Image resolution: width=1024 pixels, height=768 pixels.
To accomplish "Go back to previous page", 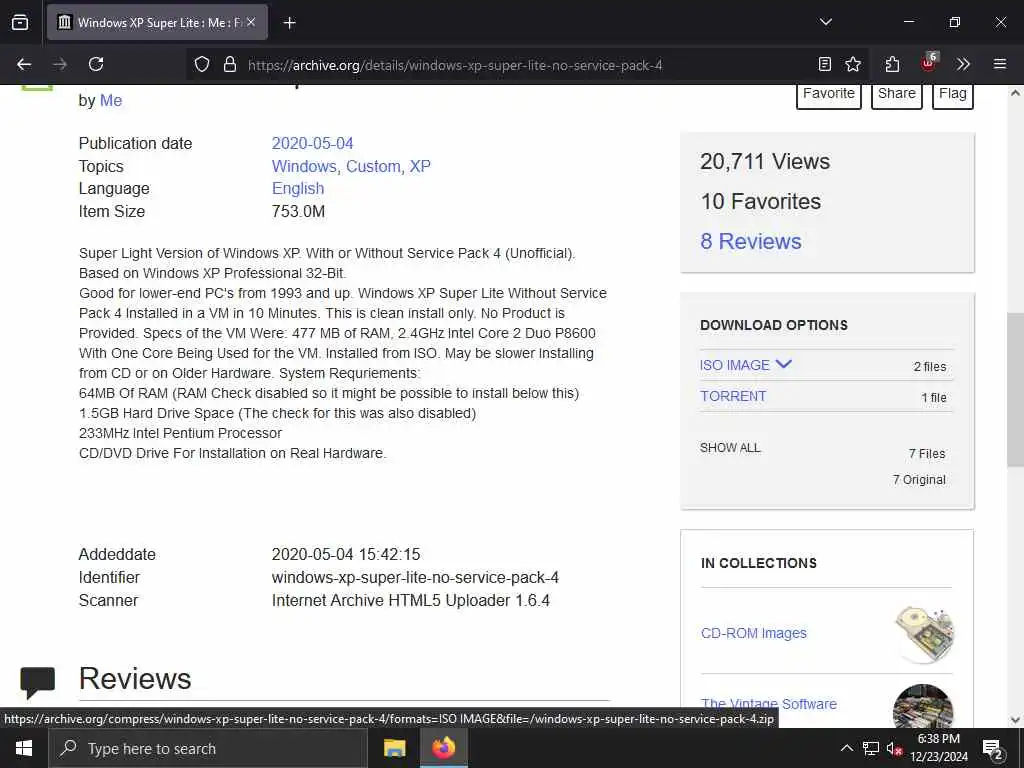I will click(24, 64).
